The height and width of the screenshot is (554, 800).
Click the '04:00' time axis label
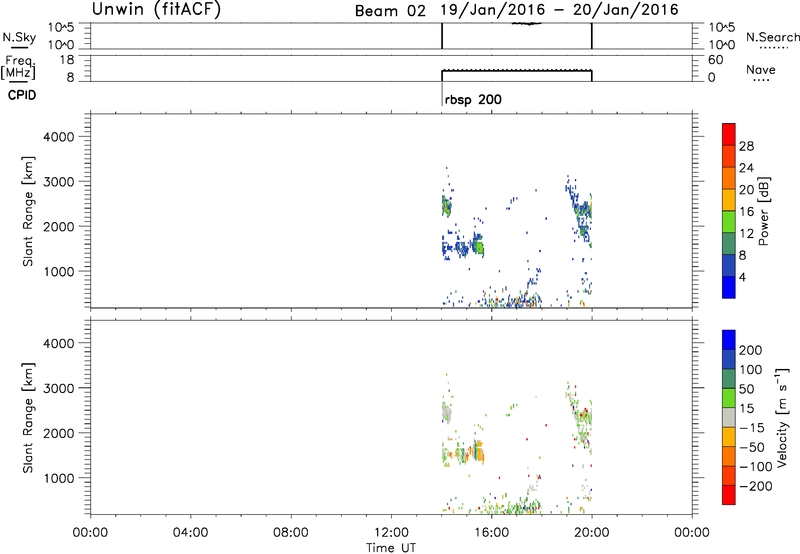(191, 533)
